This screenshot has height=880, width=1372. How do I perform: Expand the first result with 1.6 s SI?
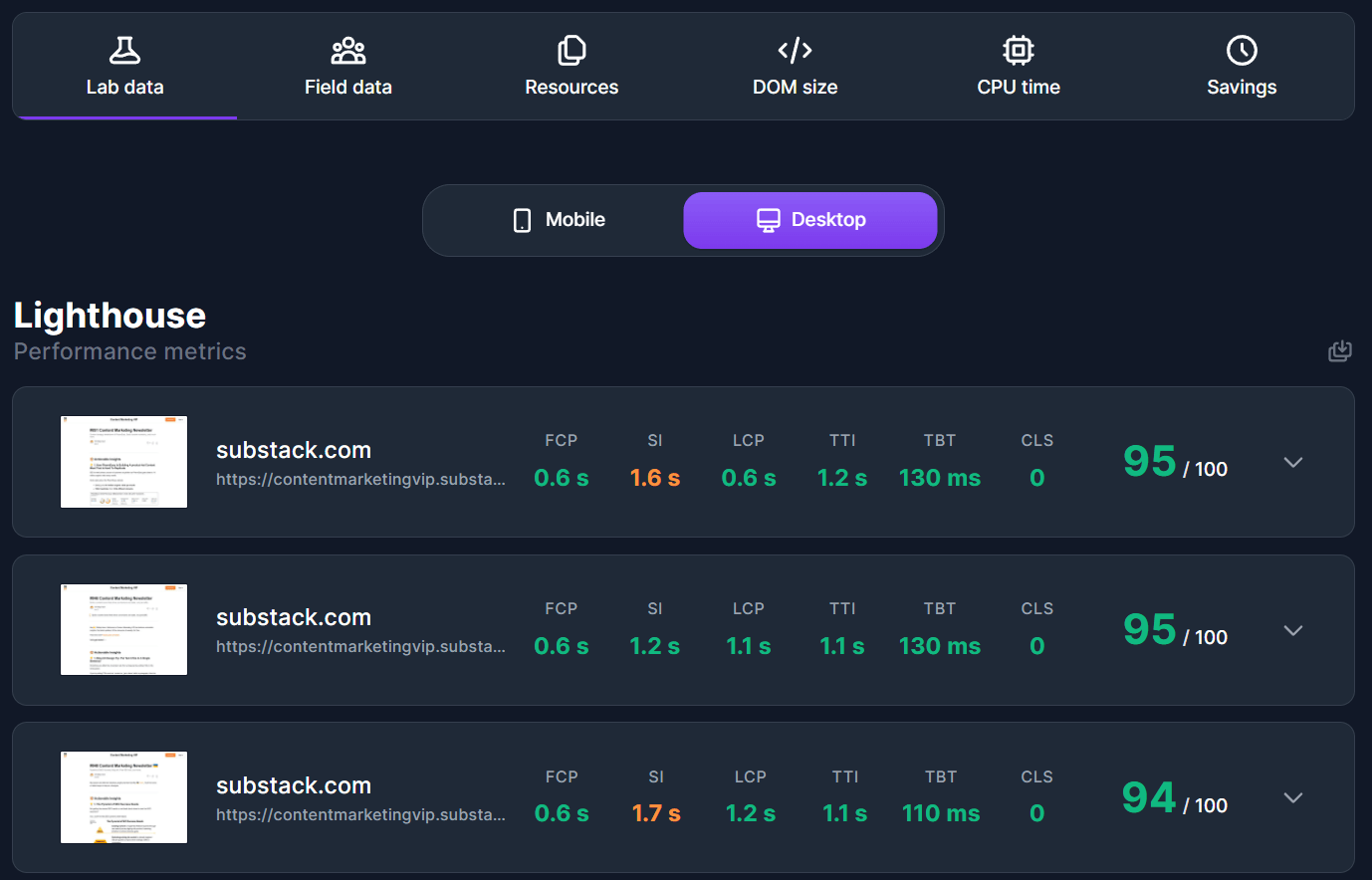click(x=1293, y=462)
